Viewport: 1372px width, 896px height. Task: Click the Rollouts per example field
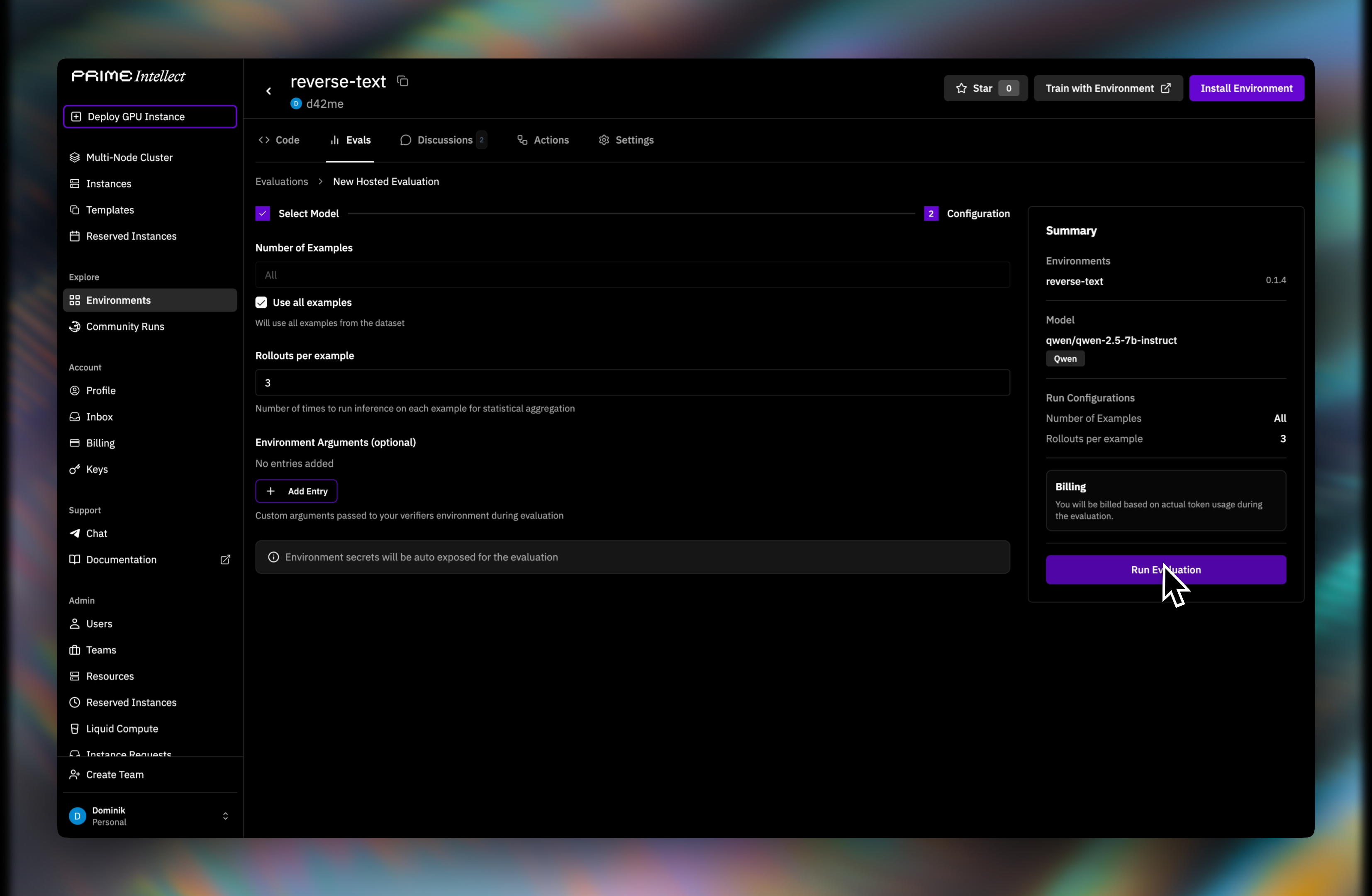tap(632, 382)
